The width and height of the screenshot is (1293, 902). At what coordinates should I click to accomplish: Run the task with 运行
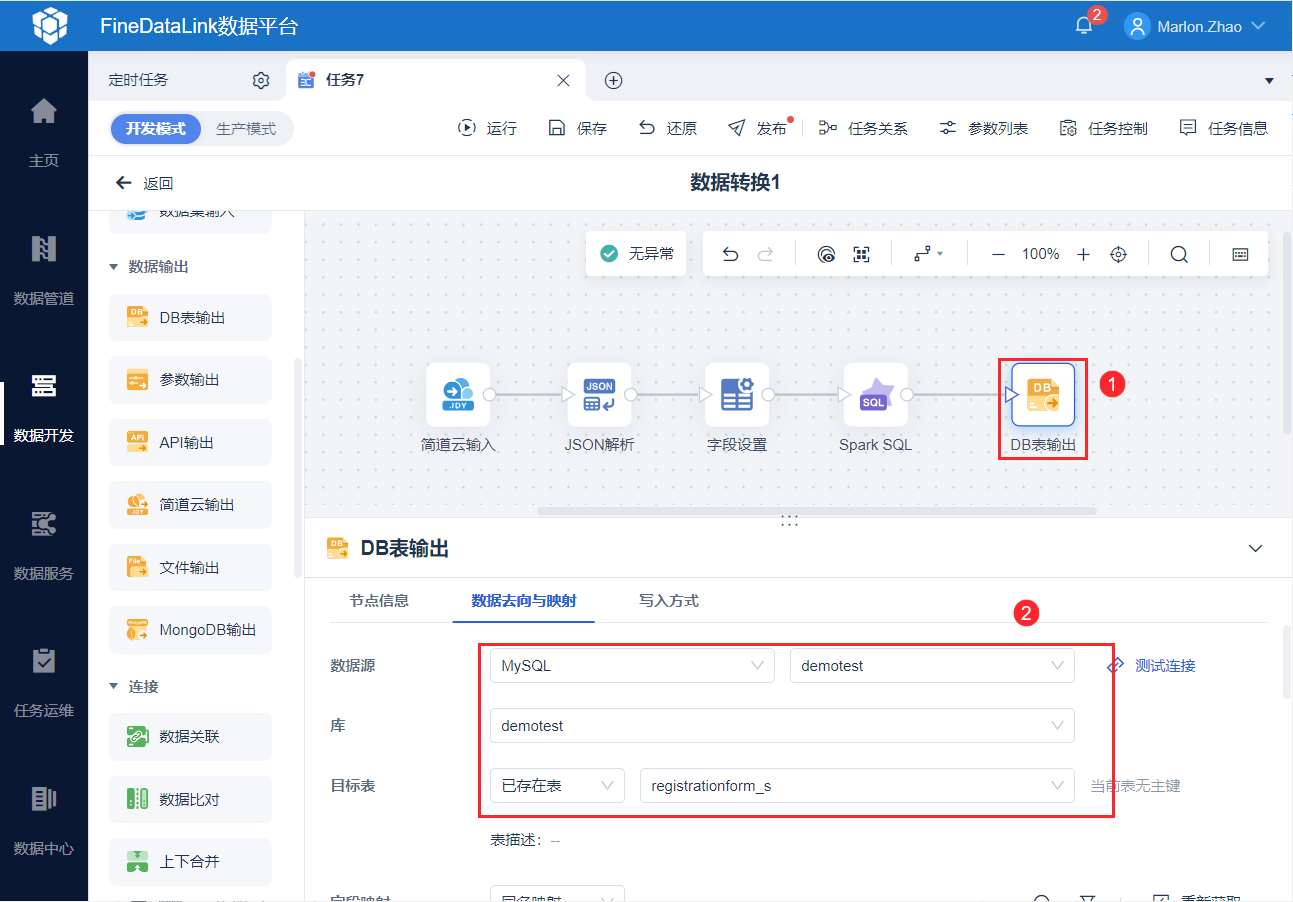point(487,128)
